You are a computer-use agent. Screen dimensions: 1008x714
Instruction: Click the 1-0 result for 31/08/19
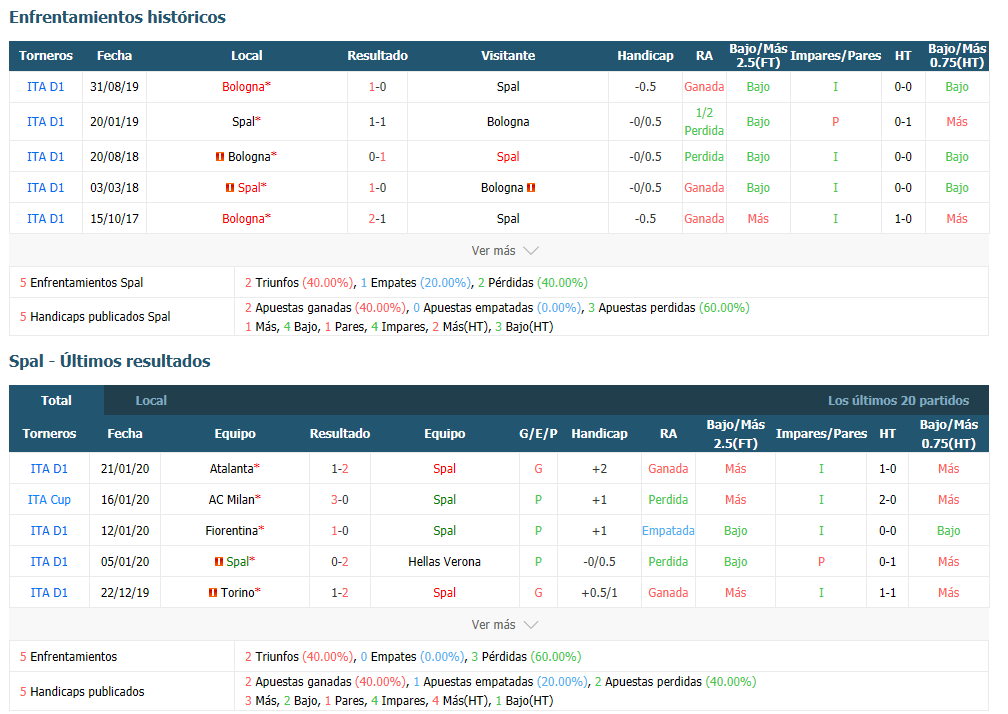tap(377, 87)
